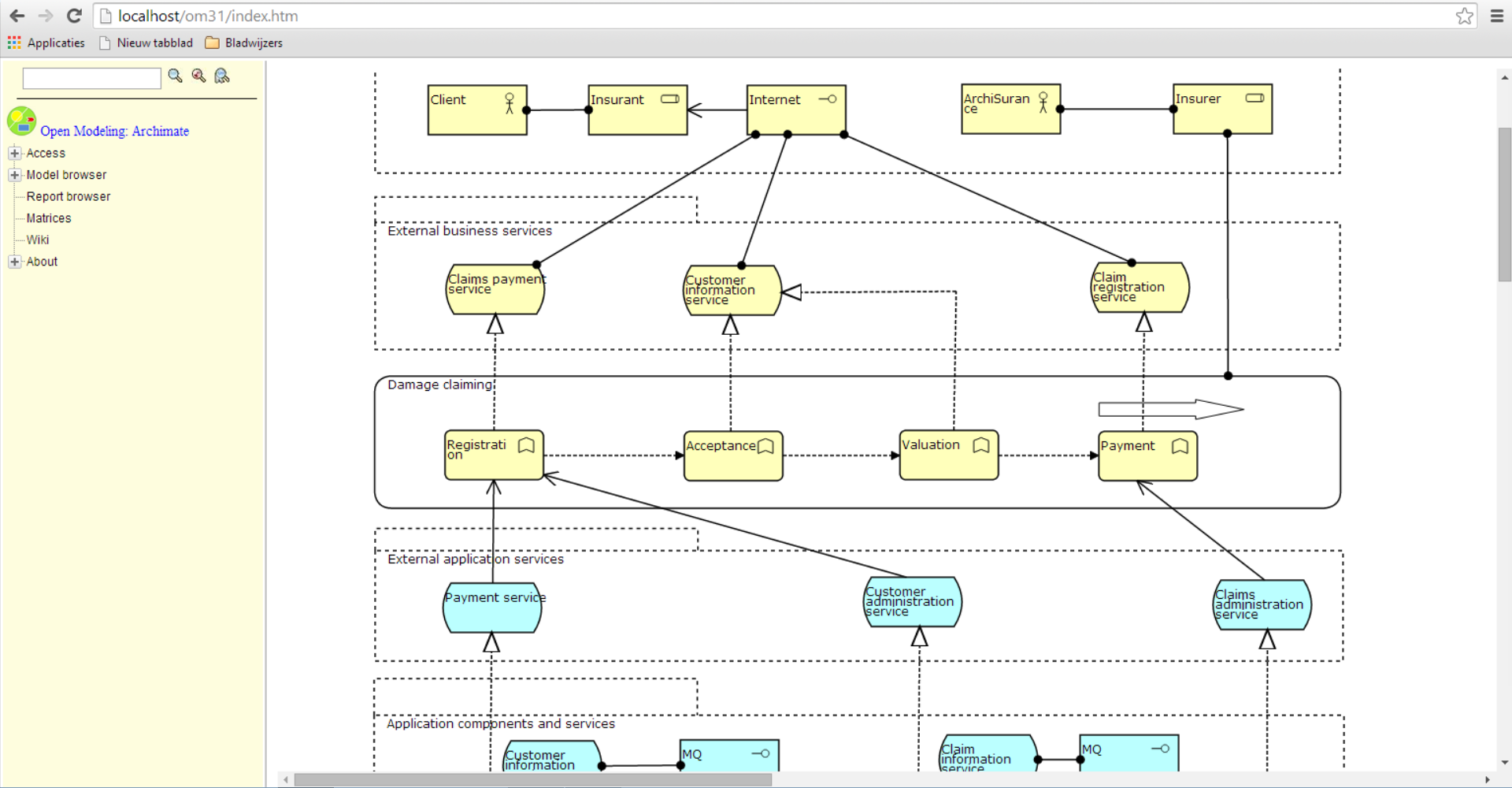Open the Applicaties apps shortcut

(46, 43)
